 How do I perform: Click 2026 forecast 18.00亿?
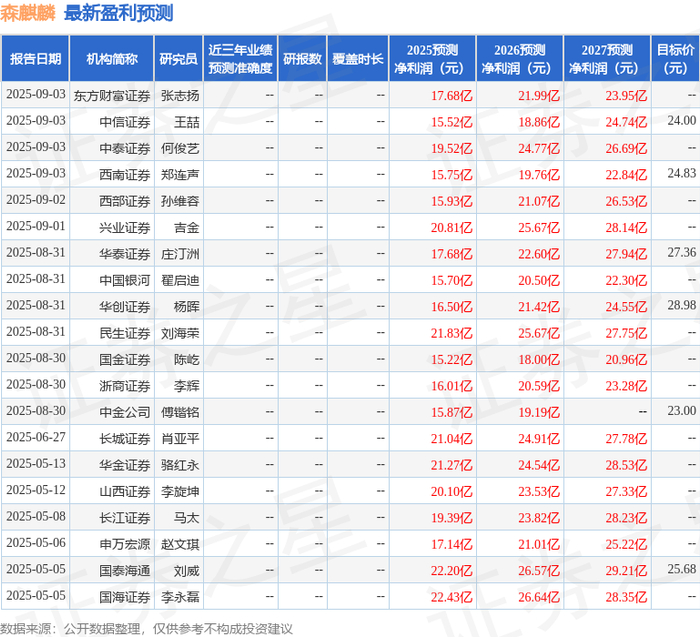(x=539, y=359)
